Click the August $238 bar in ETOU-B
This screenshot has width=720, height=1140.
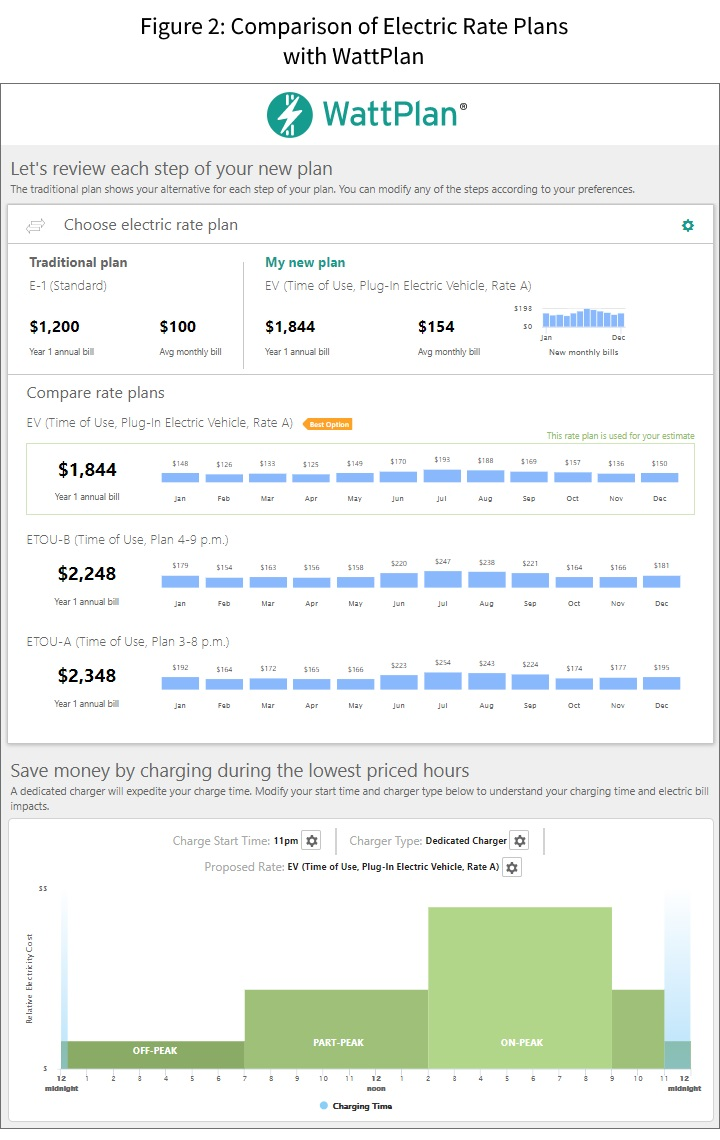point(486,579)
